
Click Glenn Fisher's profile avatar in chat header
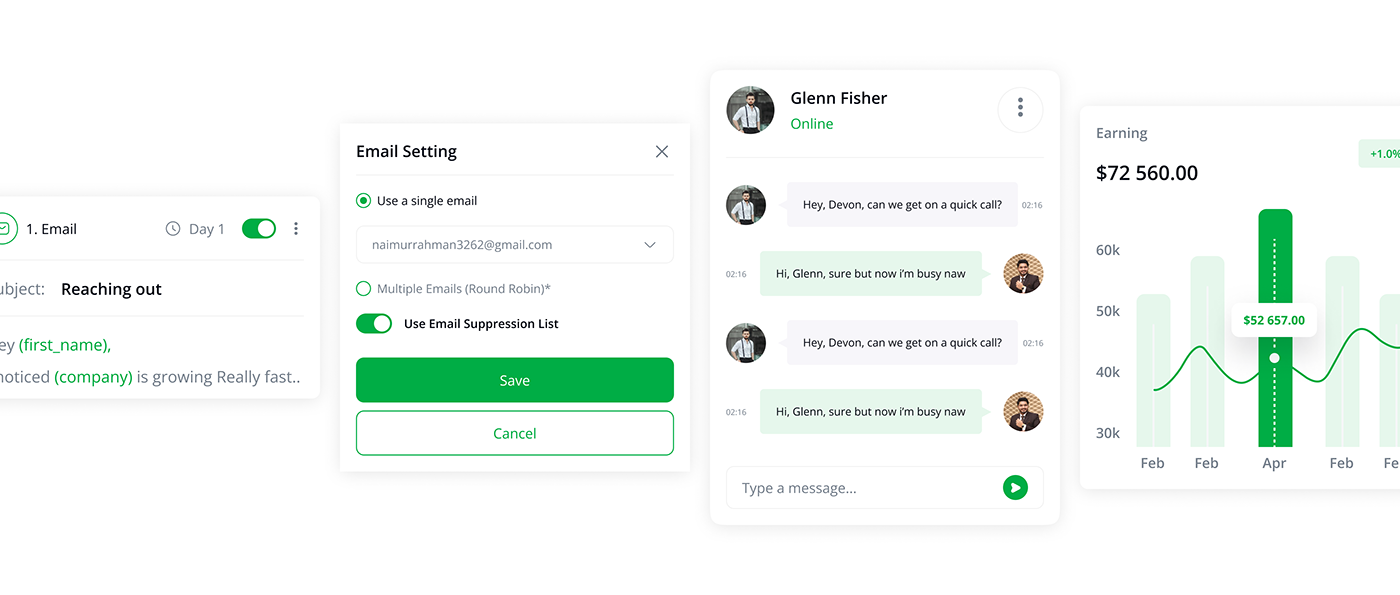[750, 110]
